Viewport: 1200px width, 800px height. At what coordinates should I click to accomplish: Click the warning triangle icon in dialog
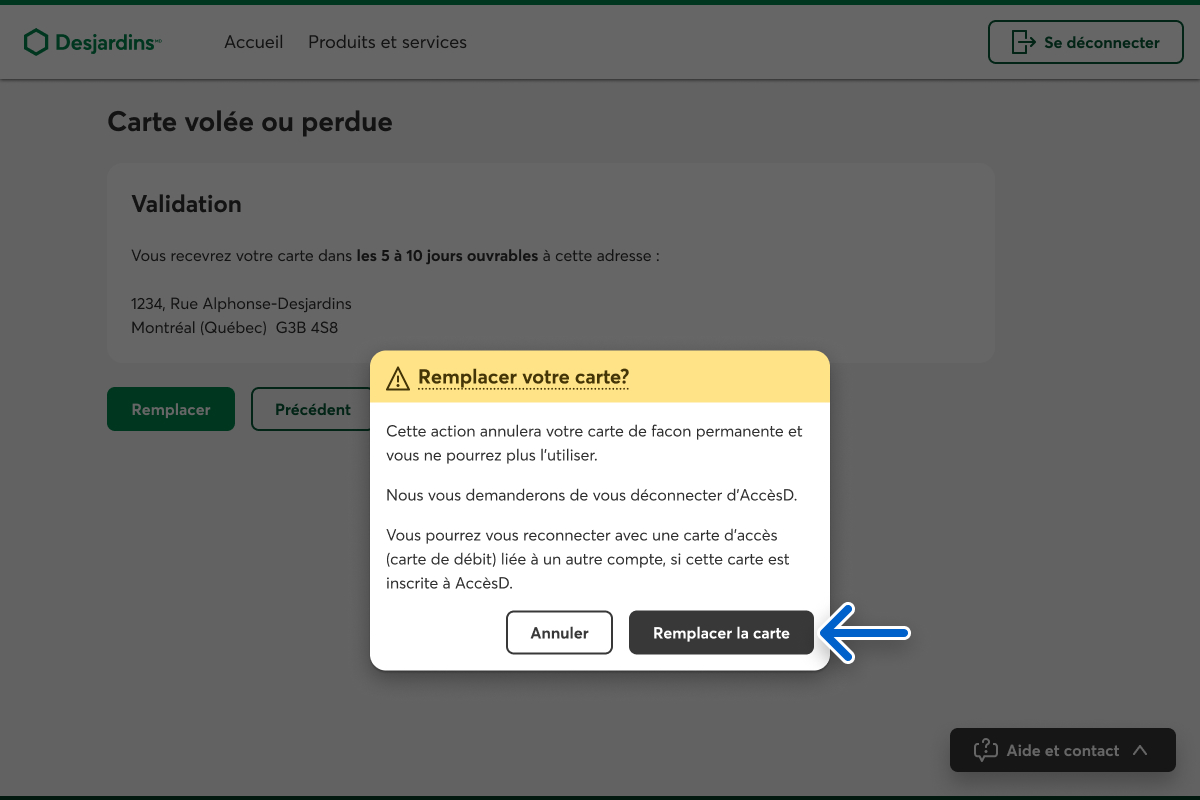[x=398, y=378]
